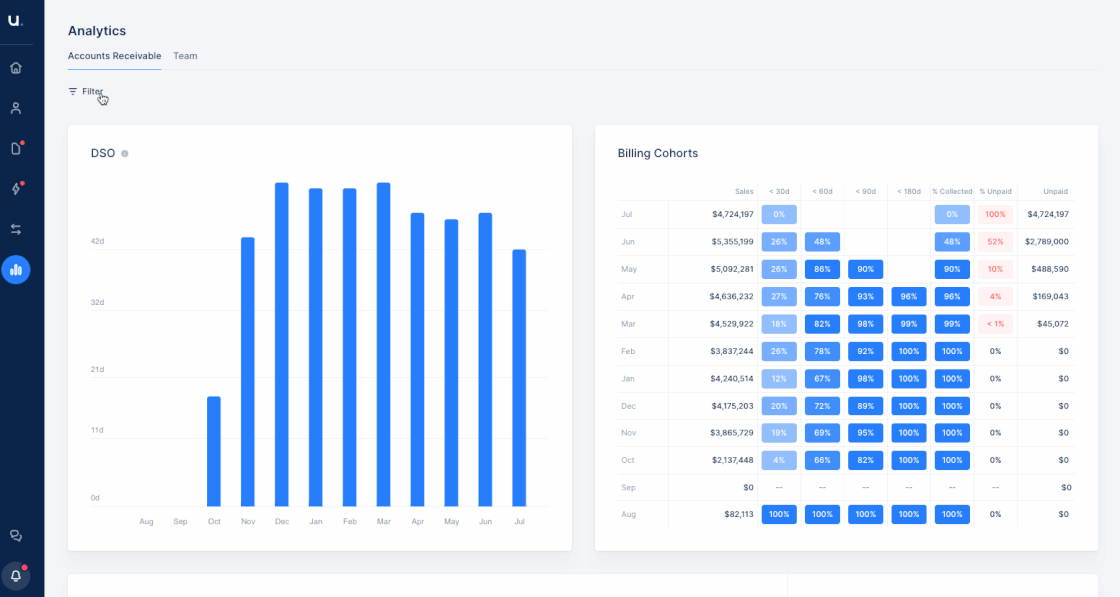Open the Filter button
The width and height of the screenshot is (1120, 597).
(86, 91)
